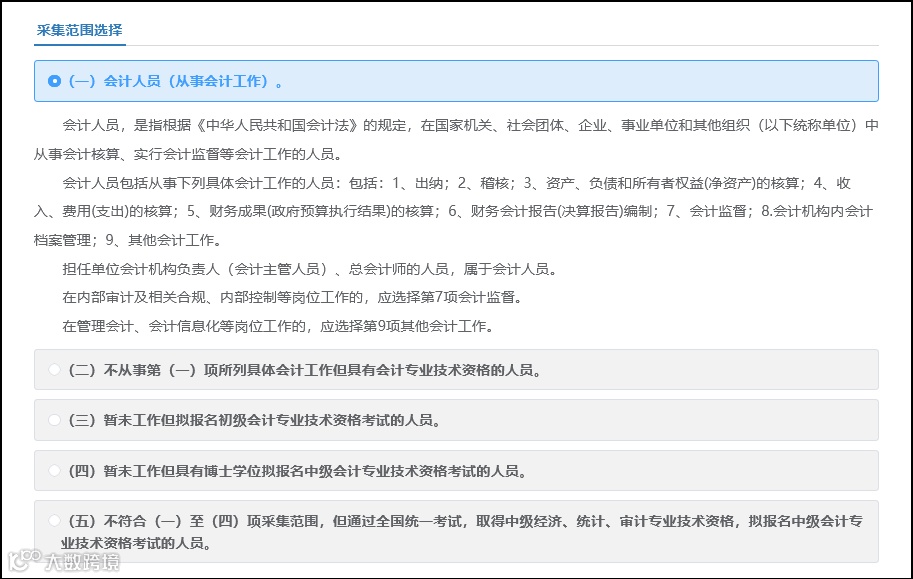Click the sentence 担任单位会计机构负责人（会计主管人员）
This screenshot has width=913, height=579.
coord(311,269)
